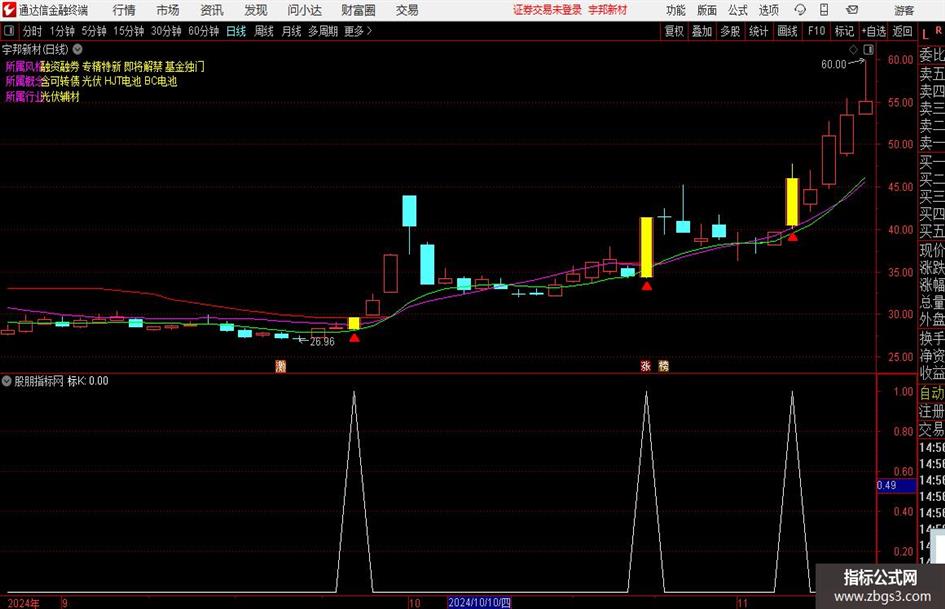Image resolution: width=945 pixels, height=609 pixels.
Task: Expand 更多 period options
Action: pyautogui.click(x=358, y=31)
